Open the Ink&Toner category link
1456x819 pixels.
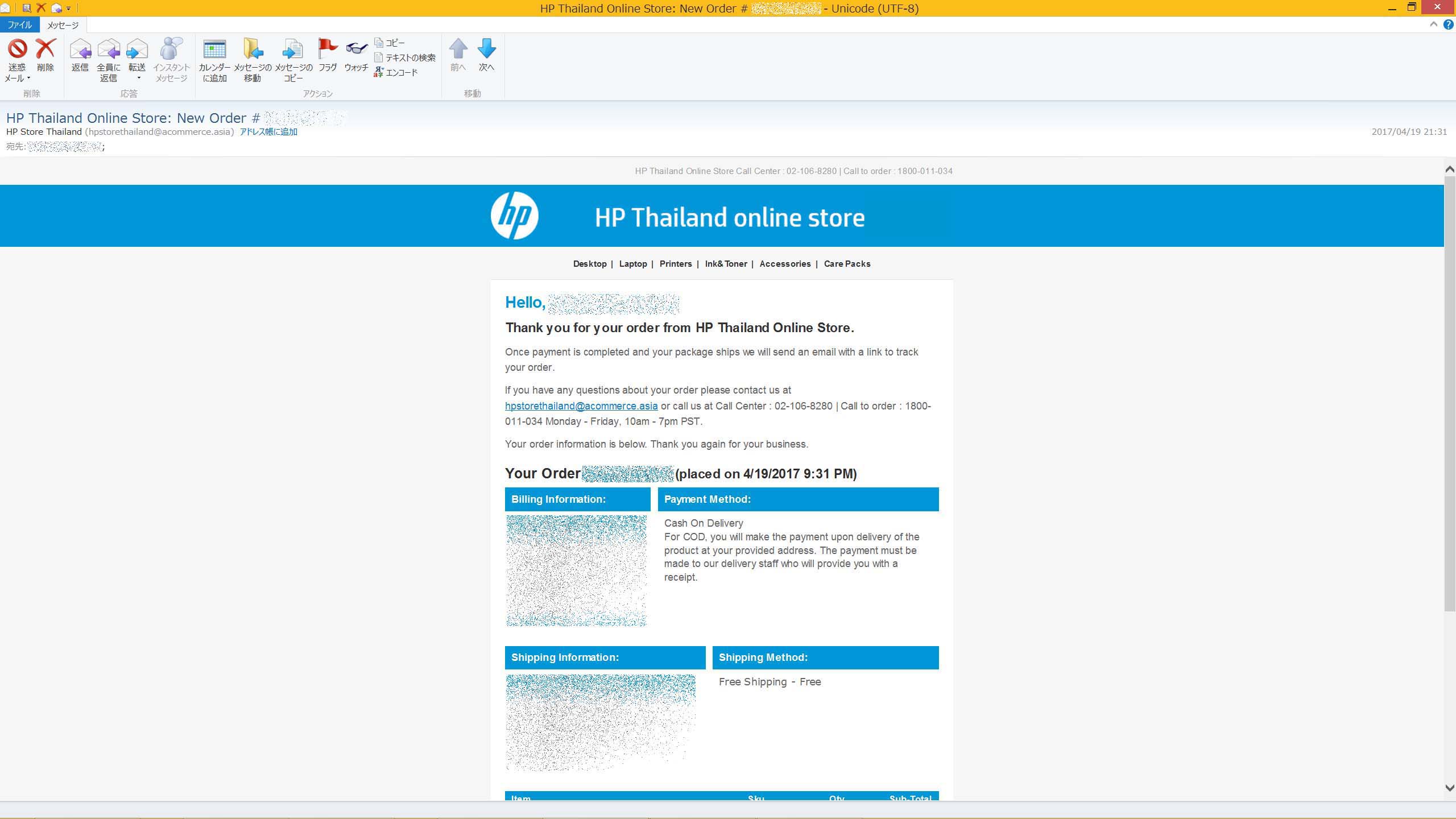coord(726,264)
